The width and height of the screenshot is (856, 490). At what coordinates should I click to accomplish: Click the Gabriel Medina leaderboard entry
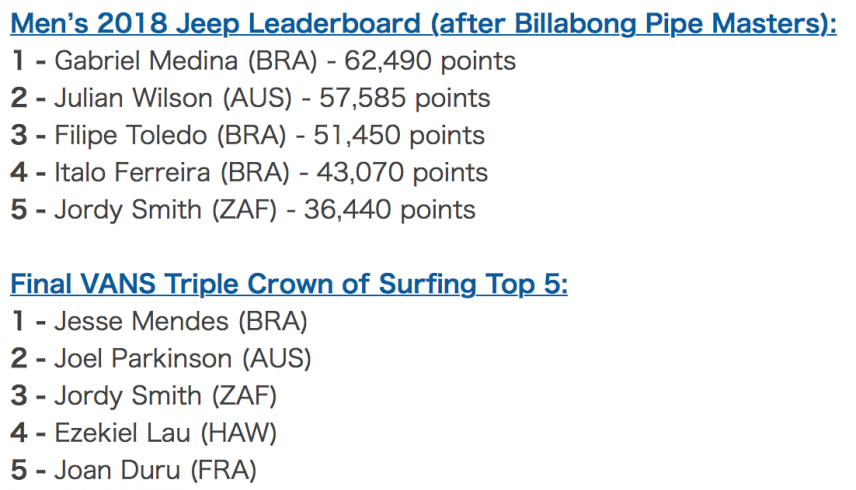[263, 61]
